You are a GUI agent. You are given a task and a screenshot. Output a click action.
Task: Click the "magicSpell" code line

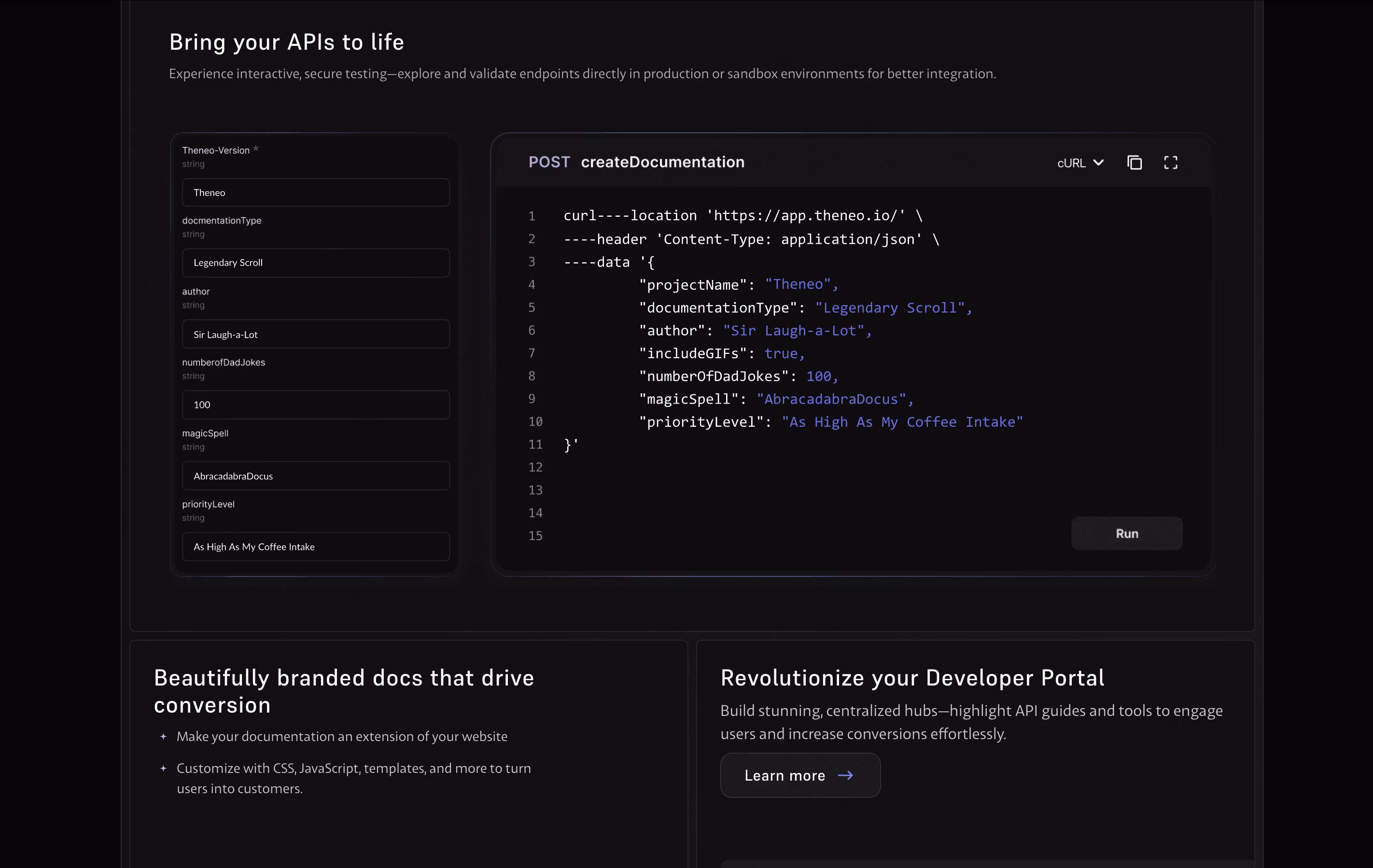tap(776, 399)
